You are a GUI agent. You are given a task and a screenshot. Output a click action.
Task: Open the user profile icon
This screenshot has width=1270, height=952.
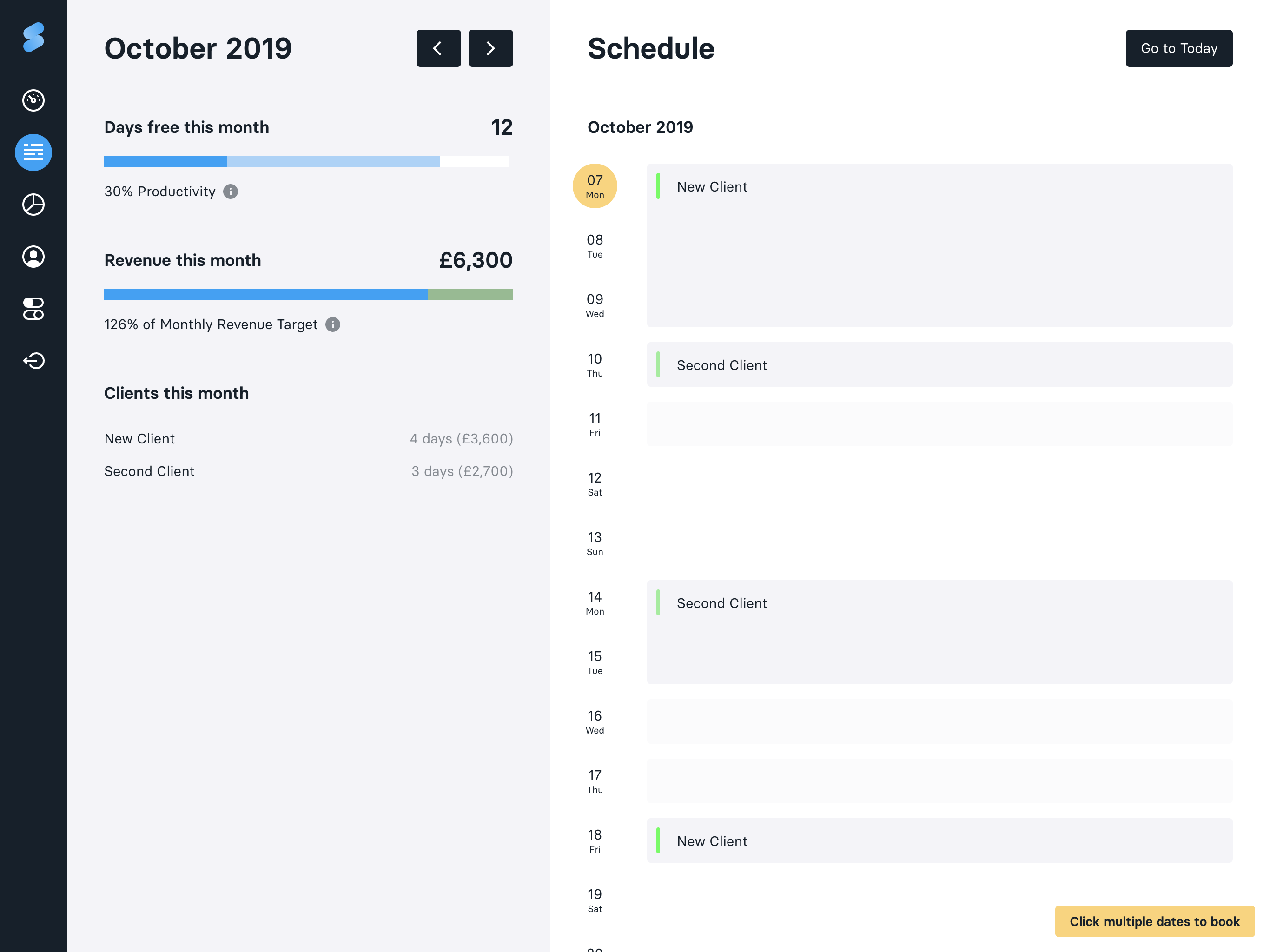pos(33,257)
